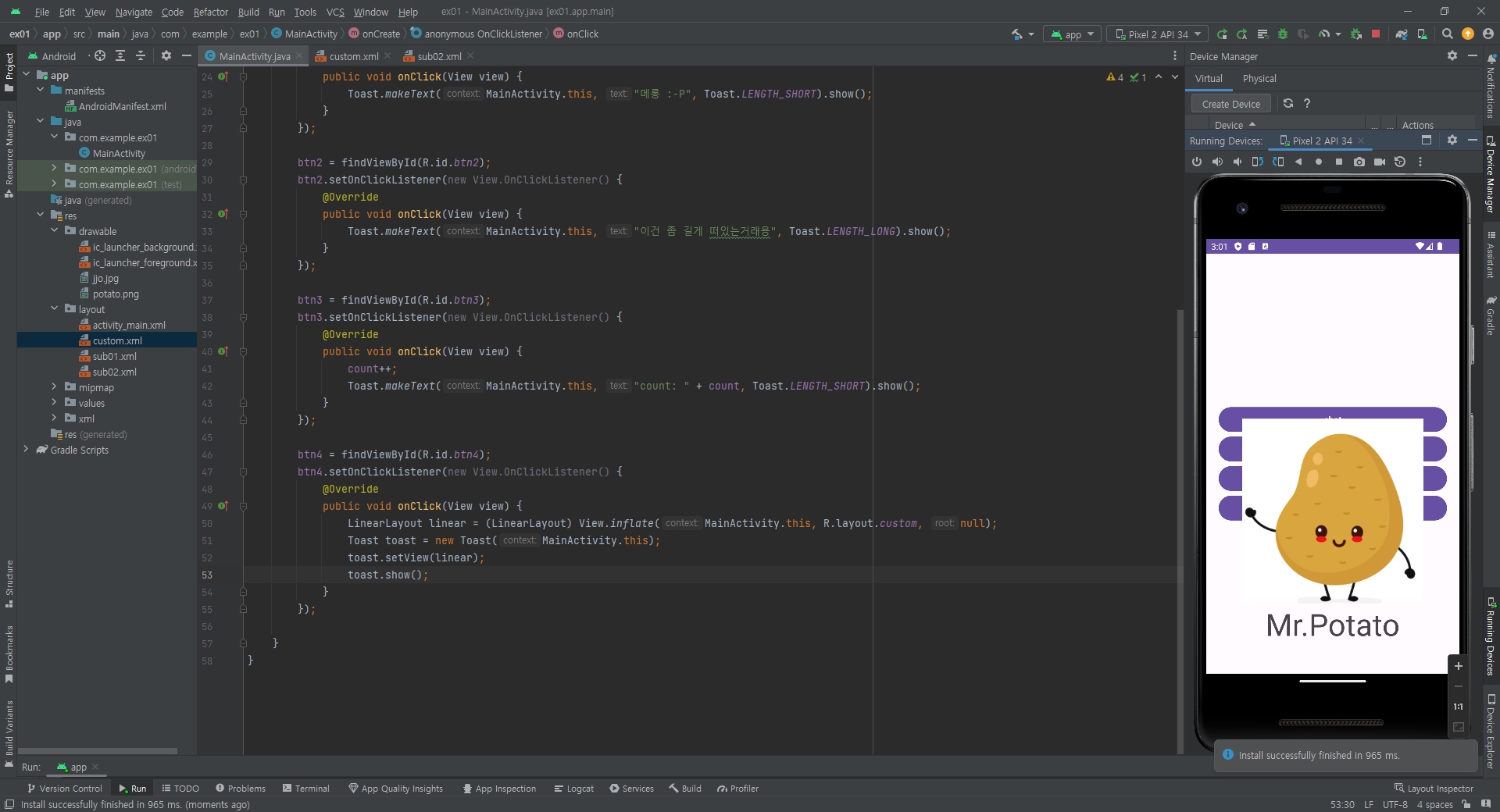Collapse the manifests folder

41,91
